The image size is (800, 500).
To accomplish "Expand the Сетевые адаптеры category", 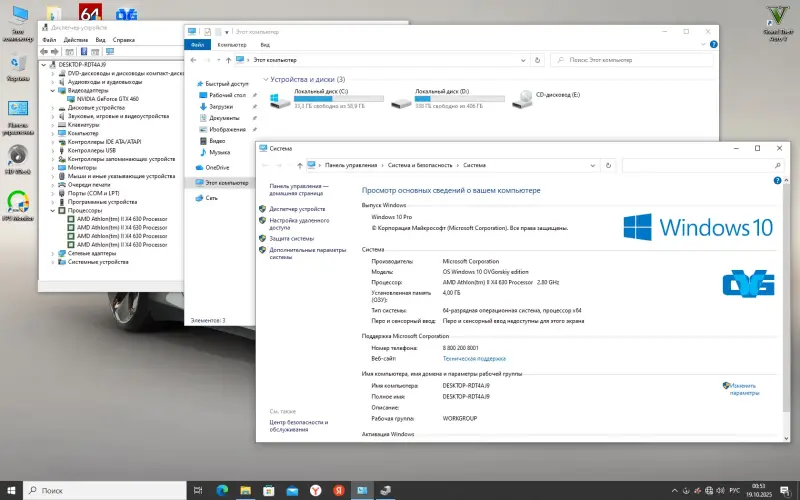I will click(56, 253).
